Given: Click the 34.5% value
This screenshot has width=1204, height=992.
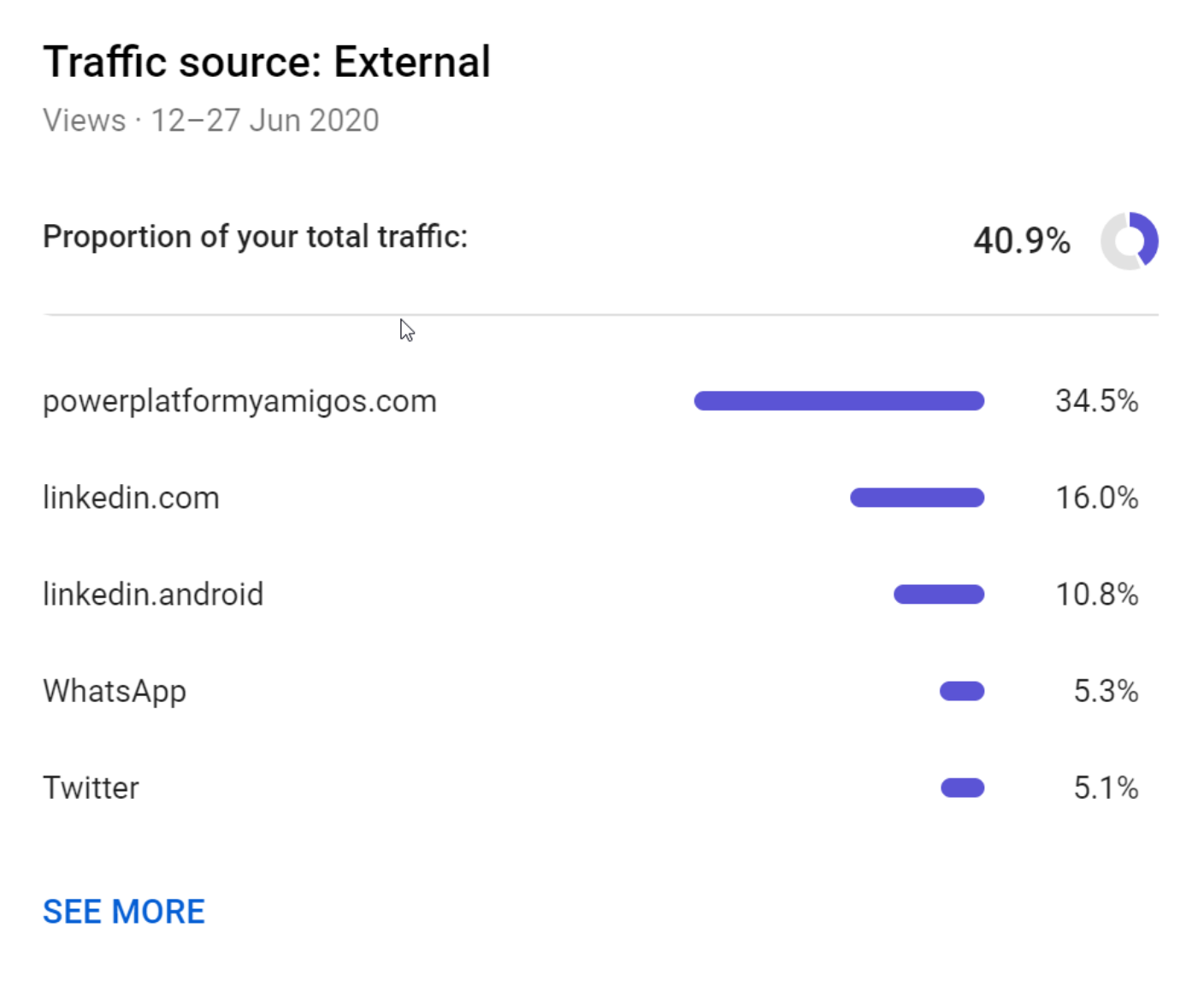Looking at the screenshot, I should (1097, 401).
